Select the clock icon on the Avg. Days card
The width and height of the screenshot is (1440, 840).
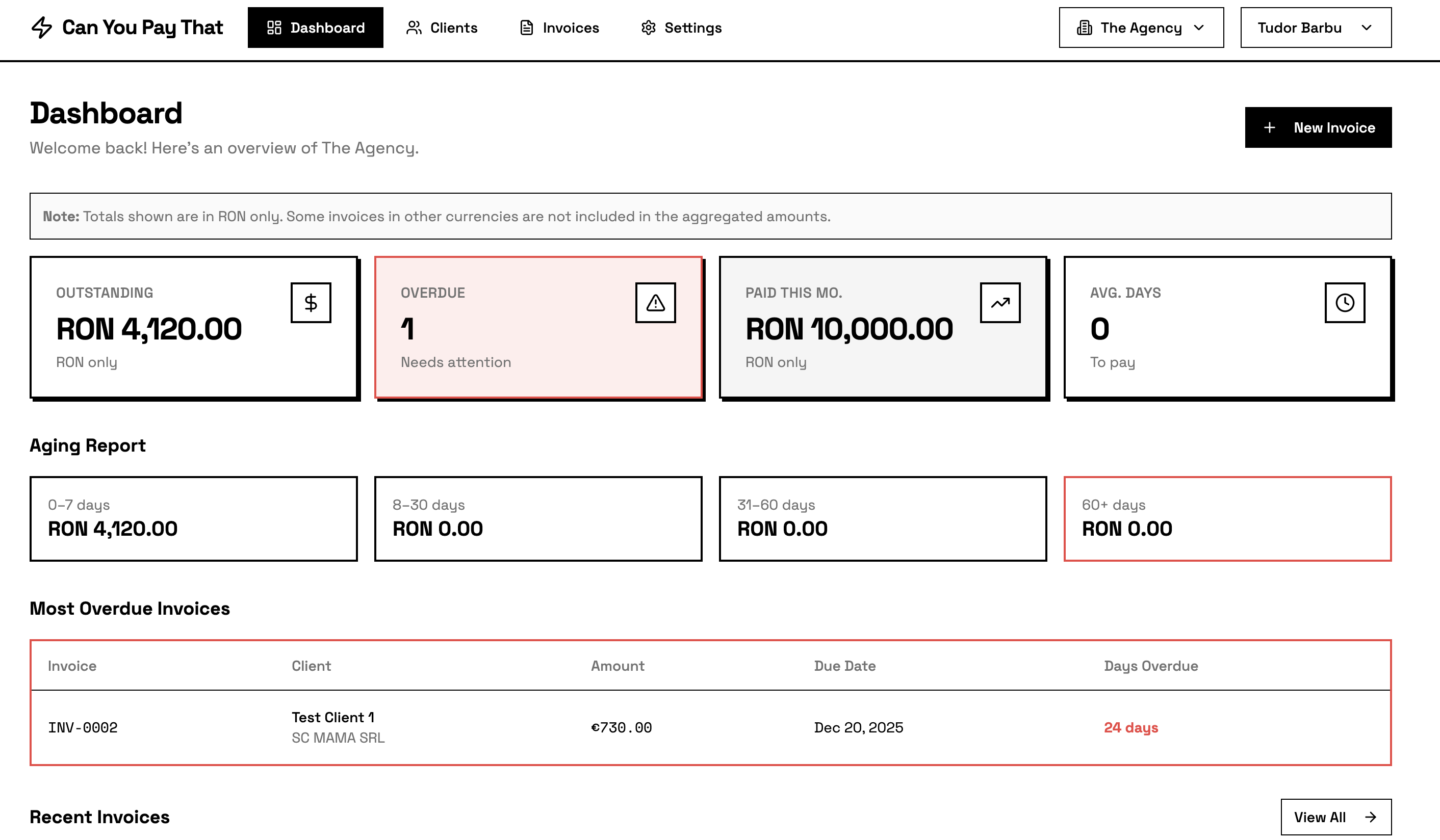point(1345,302)
